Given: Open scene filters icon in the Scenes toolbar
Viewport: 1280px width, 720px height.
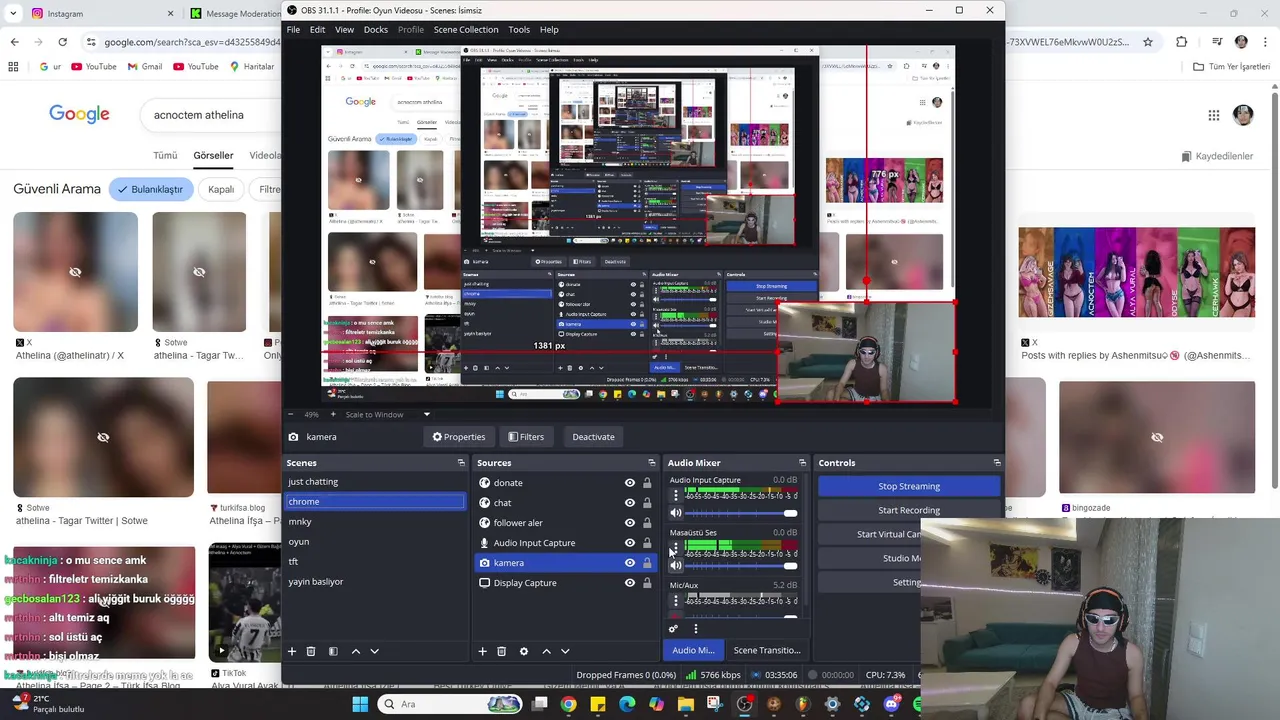Looking at the screenshot, I should click(333, 651).
